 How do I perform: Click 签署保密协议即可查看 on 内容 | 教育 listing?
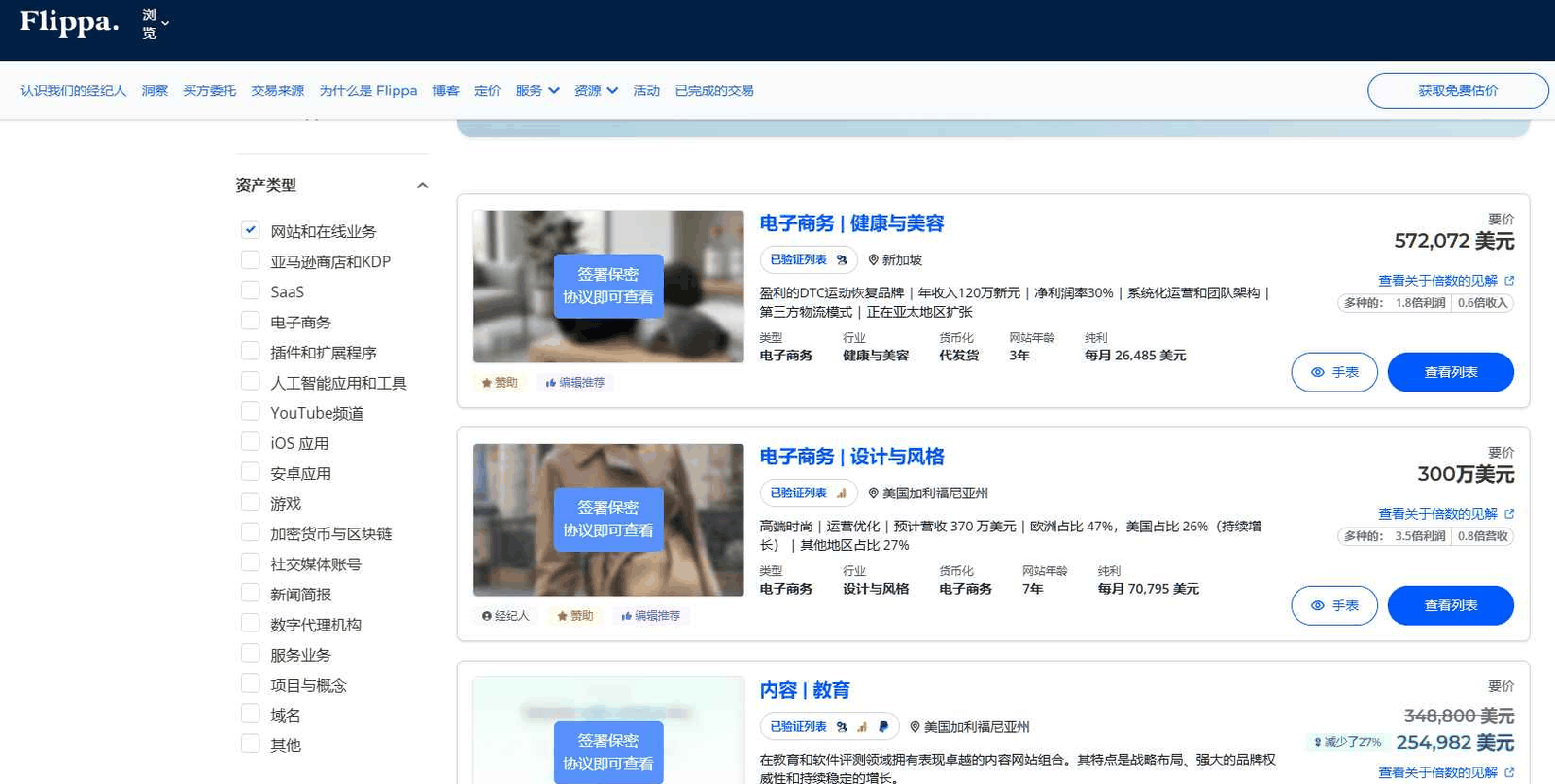[608, 752]
